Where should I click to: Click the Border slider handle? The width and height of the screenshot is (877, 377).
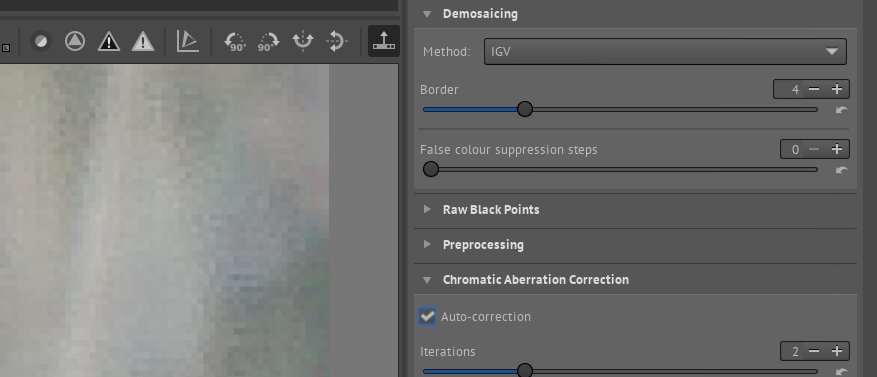pyautogui.click(x=525, y=109)
